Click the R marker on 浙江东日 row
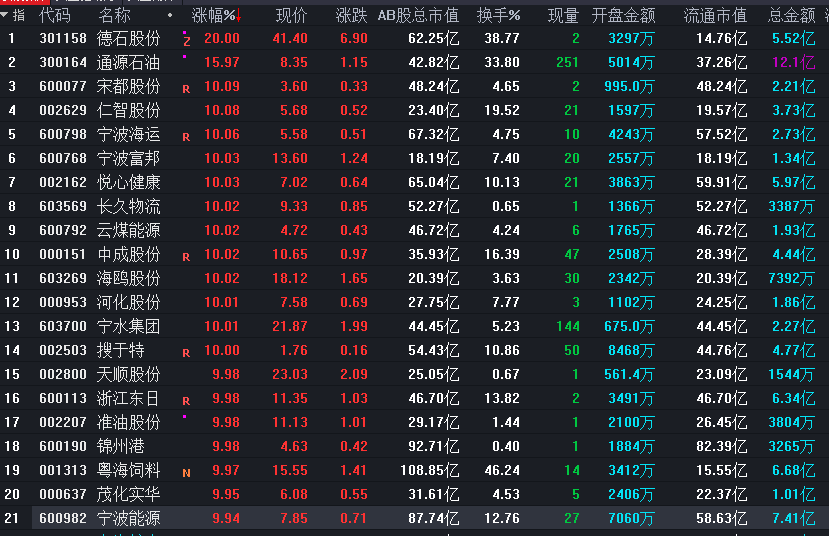 [186, 401]
